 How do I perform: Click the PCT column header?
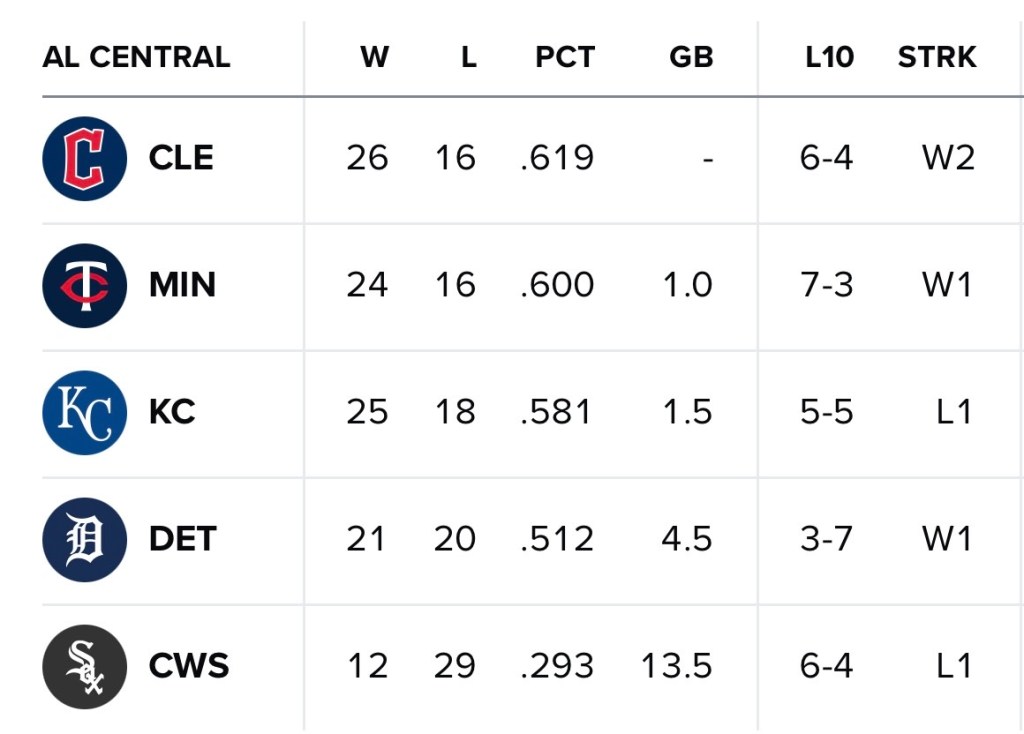tap(564, 57)
